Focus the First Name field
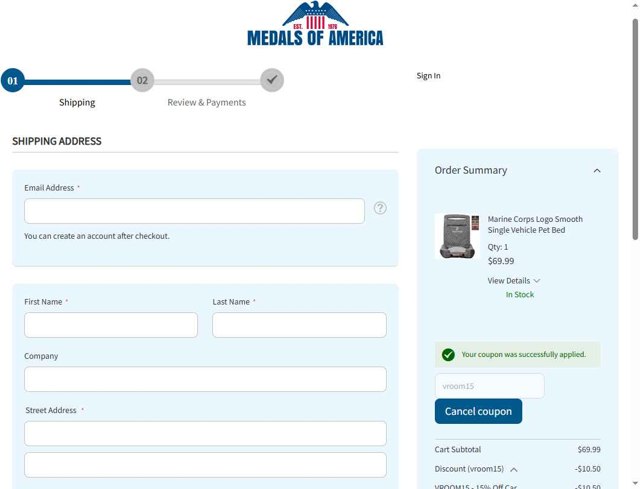The width and height of the screenshot is (640, 489). (x=111, y=325)
